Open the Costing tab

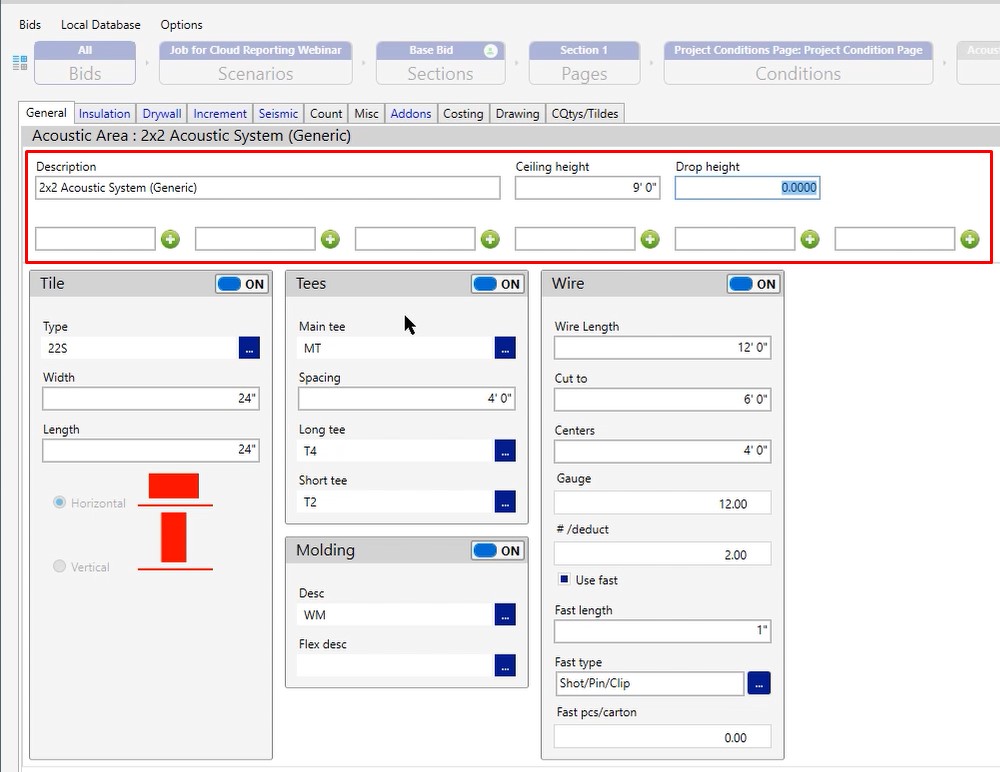(463, 114)
